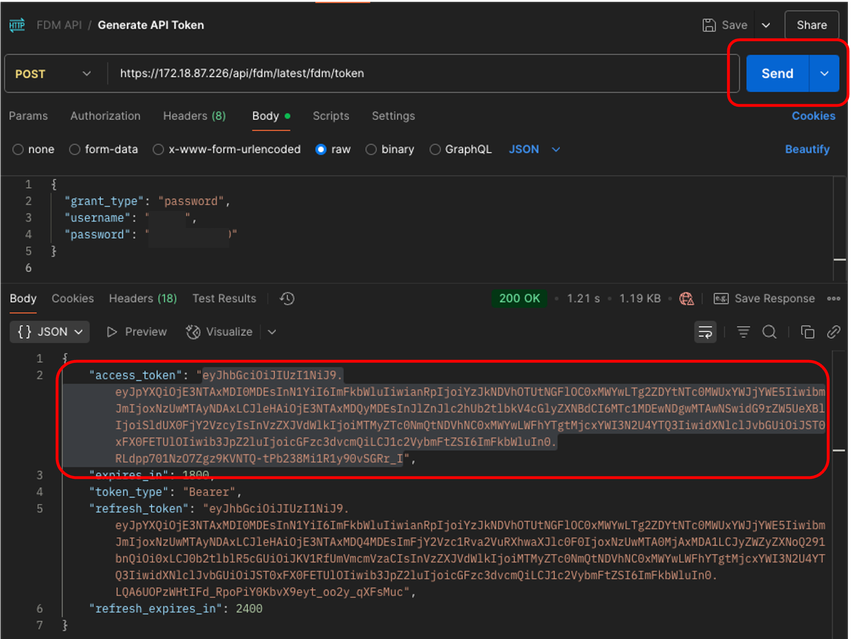This screenshot has width=851, height=639.
Task: Click the network globe warning icon
Action: tap(687, 299)
